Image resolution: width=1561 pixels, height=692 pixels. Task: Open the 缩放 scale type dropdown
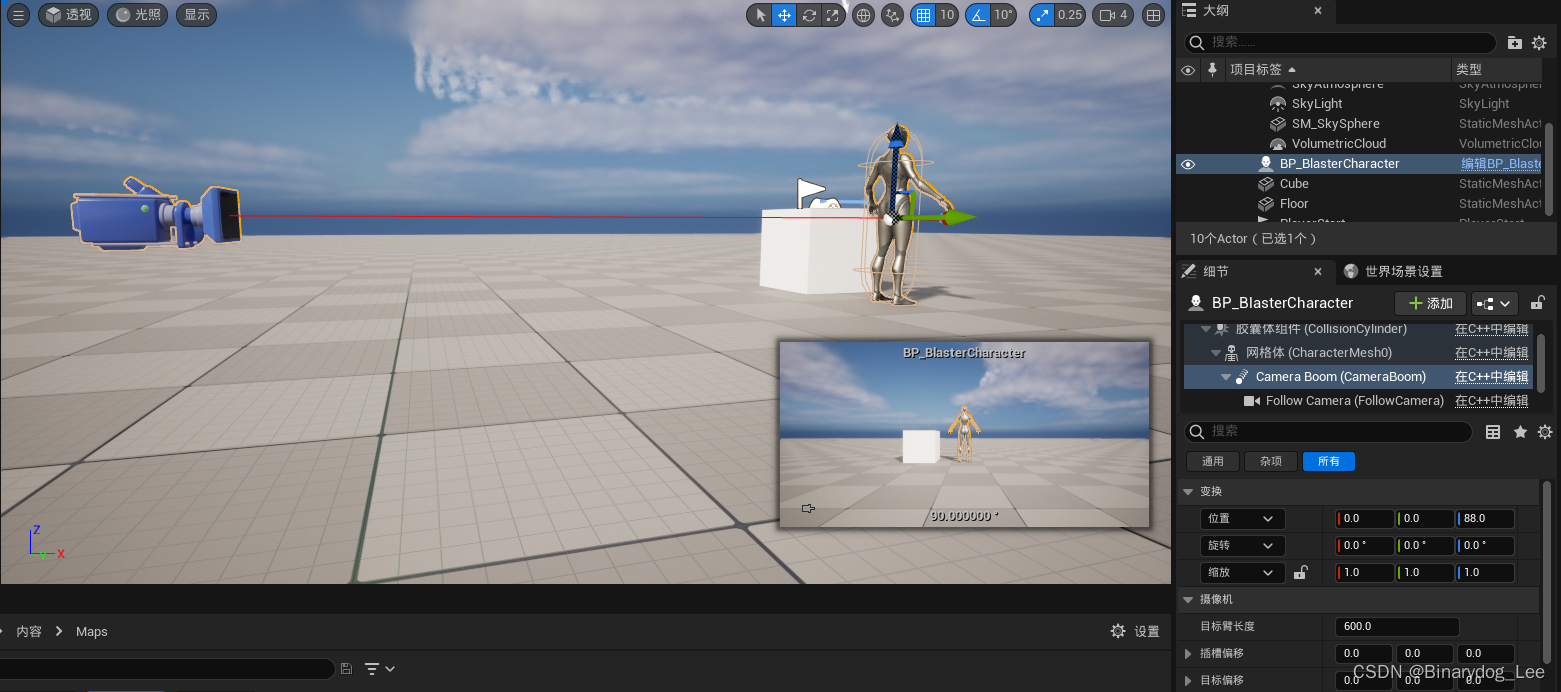[x=1242, y=573]
